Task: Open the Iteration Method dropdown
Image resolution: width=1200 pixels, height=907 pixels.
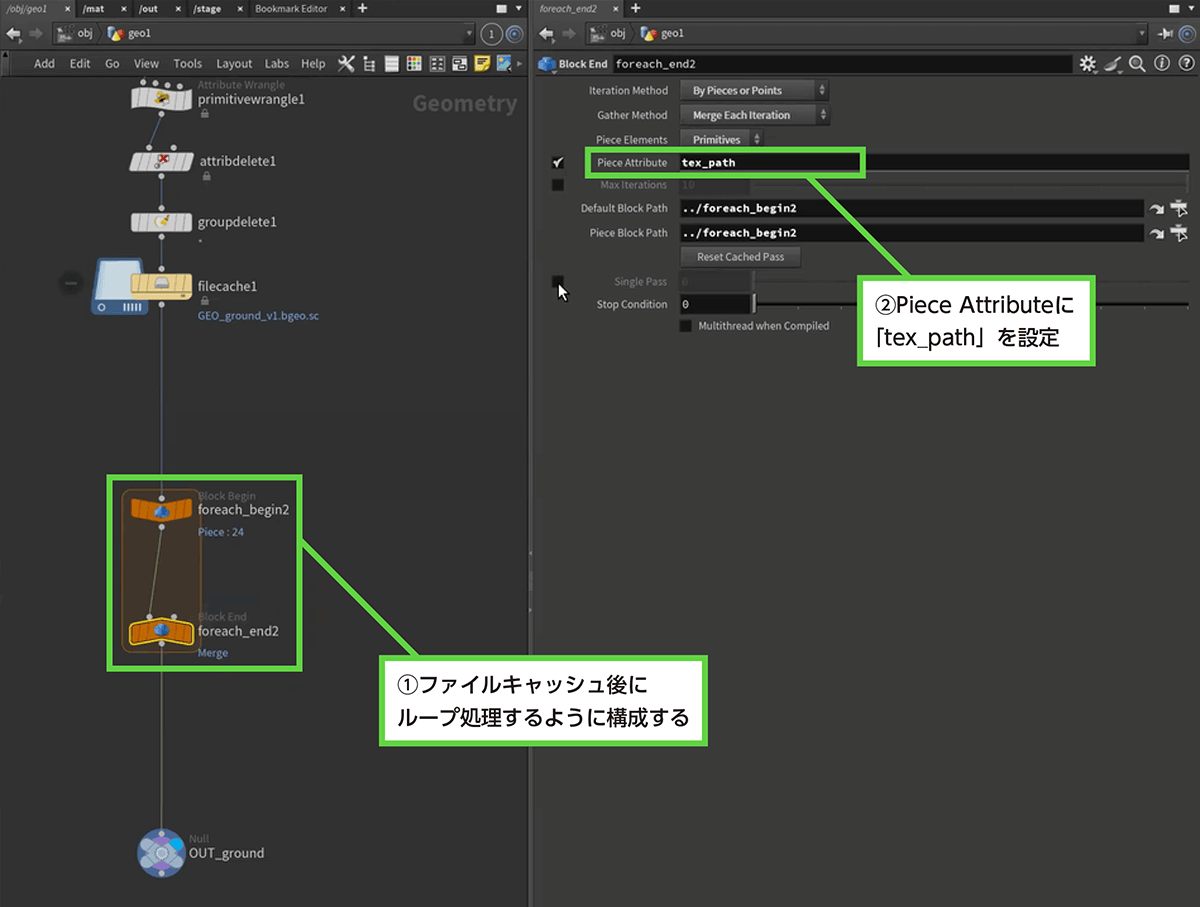Action: click(x=754, y=91)
